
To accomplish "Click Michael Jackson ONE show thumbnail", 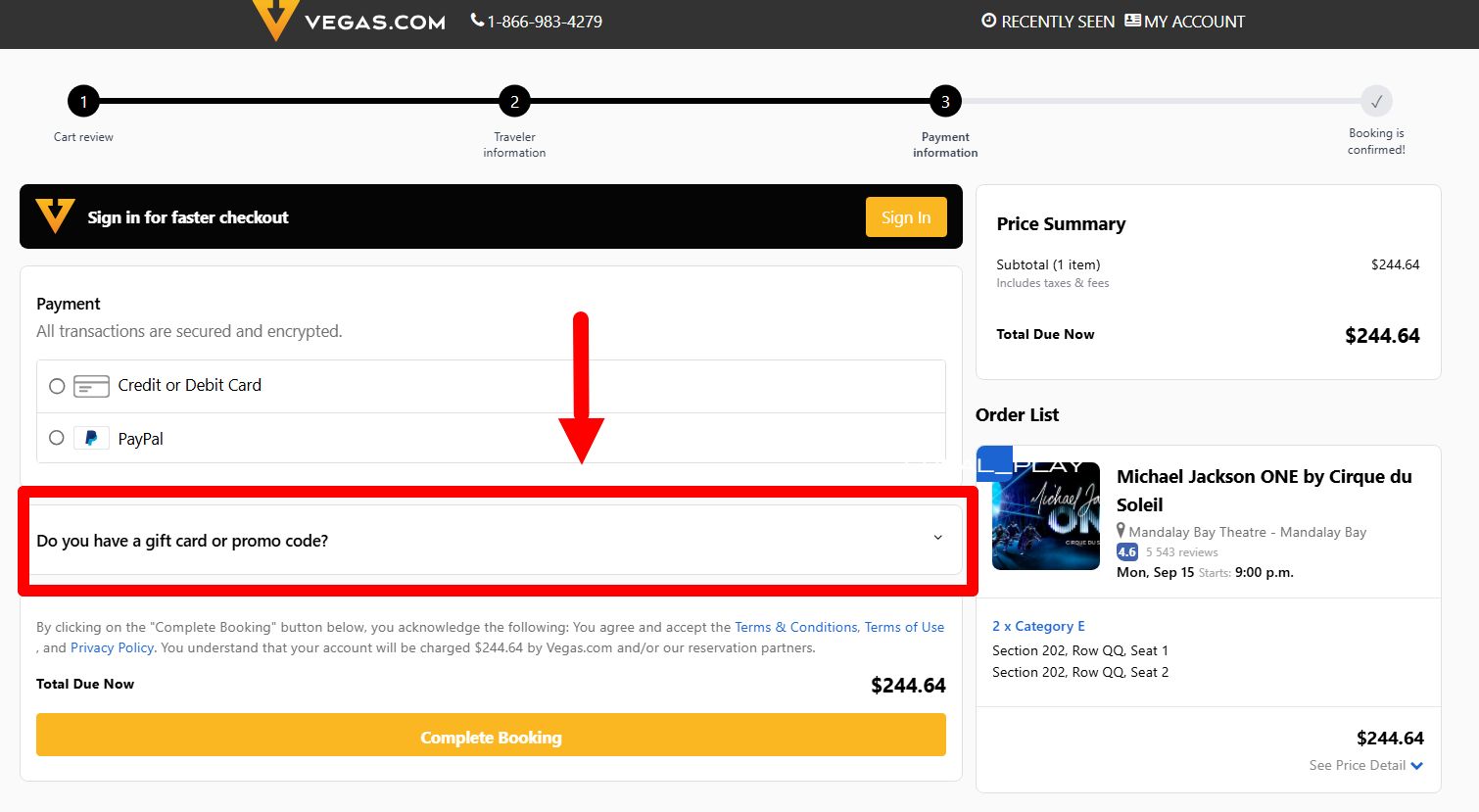I will click(x=1045, y=516).
